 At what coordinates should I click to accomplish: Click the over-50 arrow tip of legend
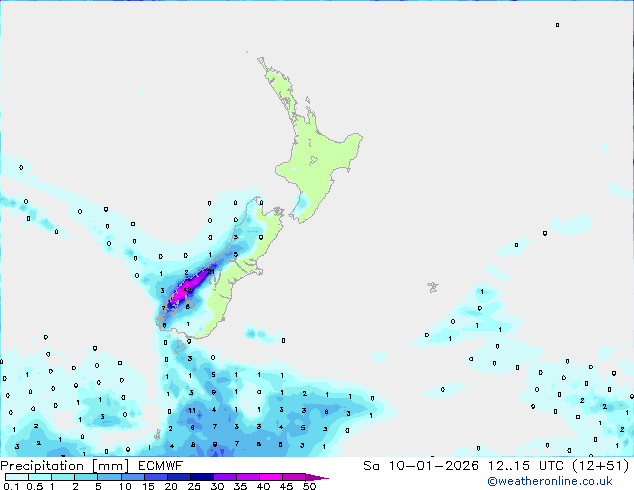point(317,478)
